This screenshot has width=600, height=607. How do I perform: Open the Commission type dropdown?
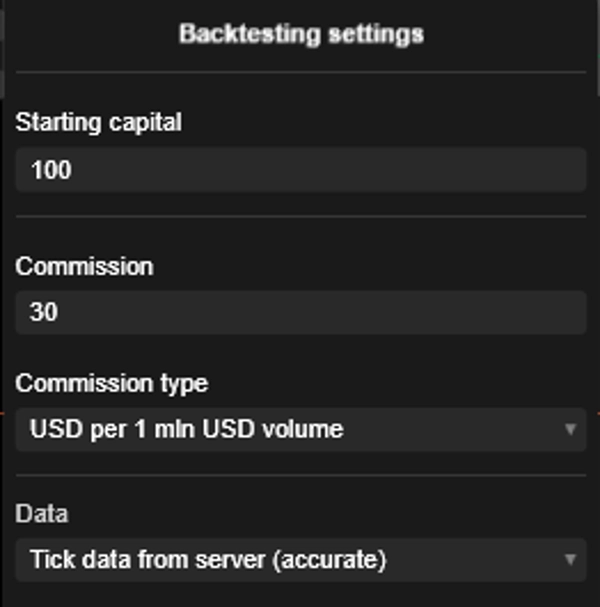pyautogui.click(x=300, y=430)
